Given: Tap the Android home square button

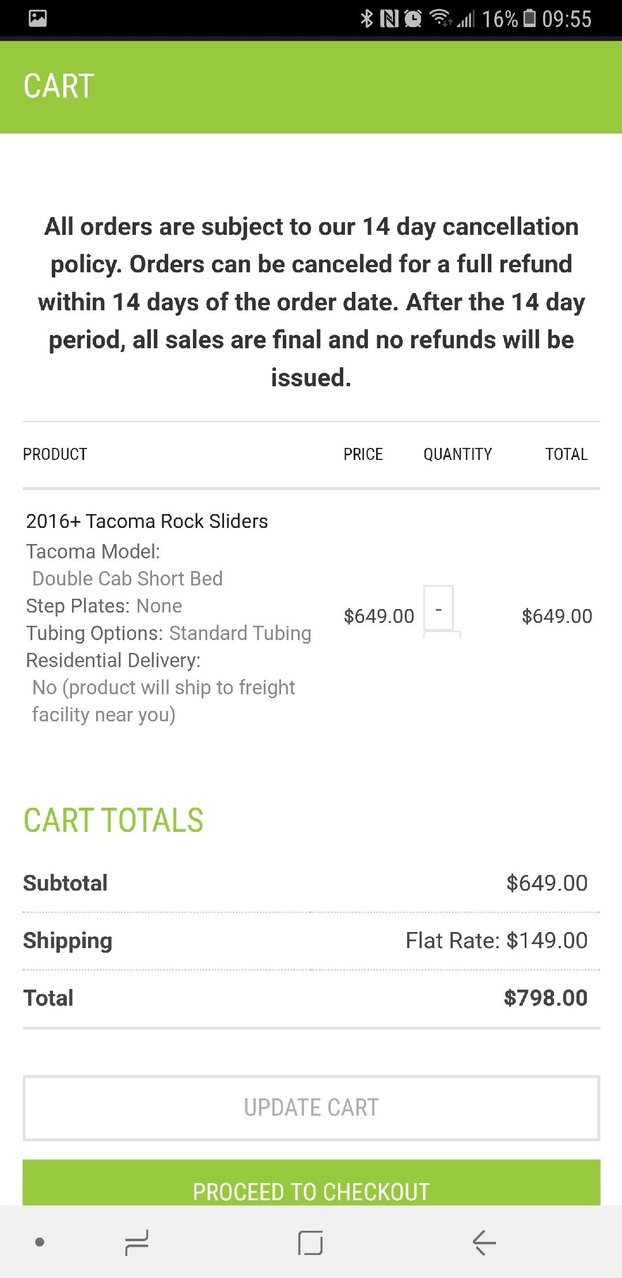Looking at the screenshot, I should pyautogui.click(x=311, y=1242).
